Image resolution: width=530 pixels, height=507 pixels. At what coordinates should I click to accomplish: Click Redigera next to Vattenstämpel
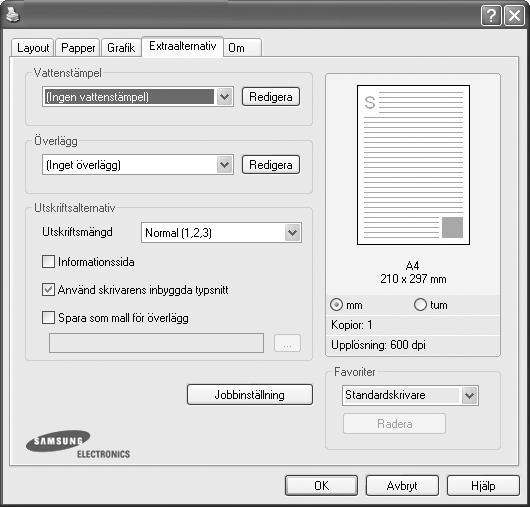[x=271, y=97]
